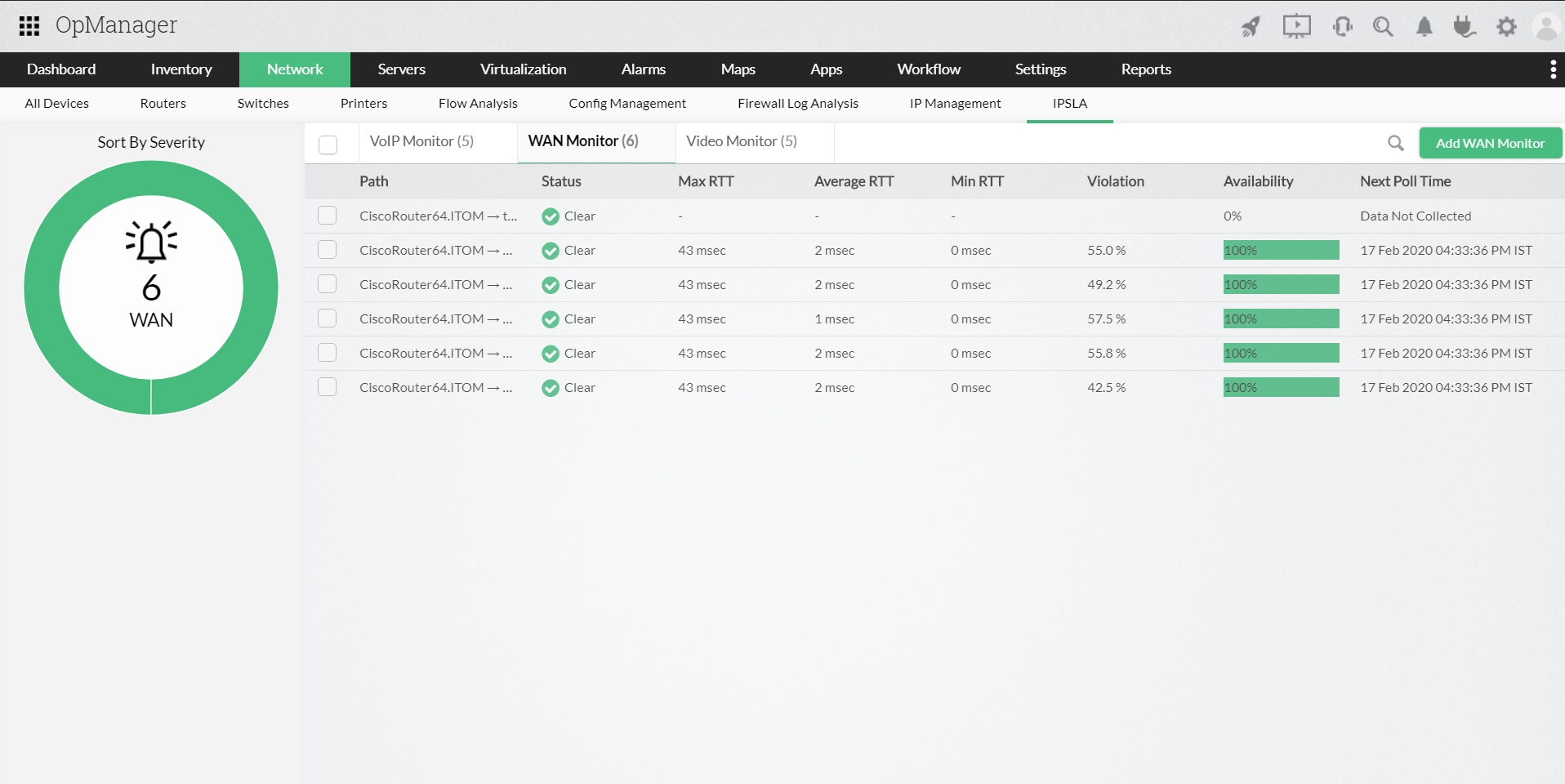Click the alarm icon inside the severity donut
This screenshot has height=784, width=1565.
click(x=151, y=242)
